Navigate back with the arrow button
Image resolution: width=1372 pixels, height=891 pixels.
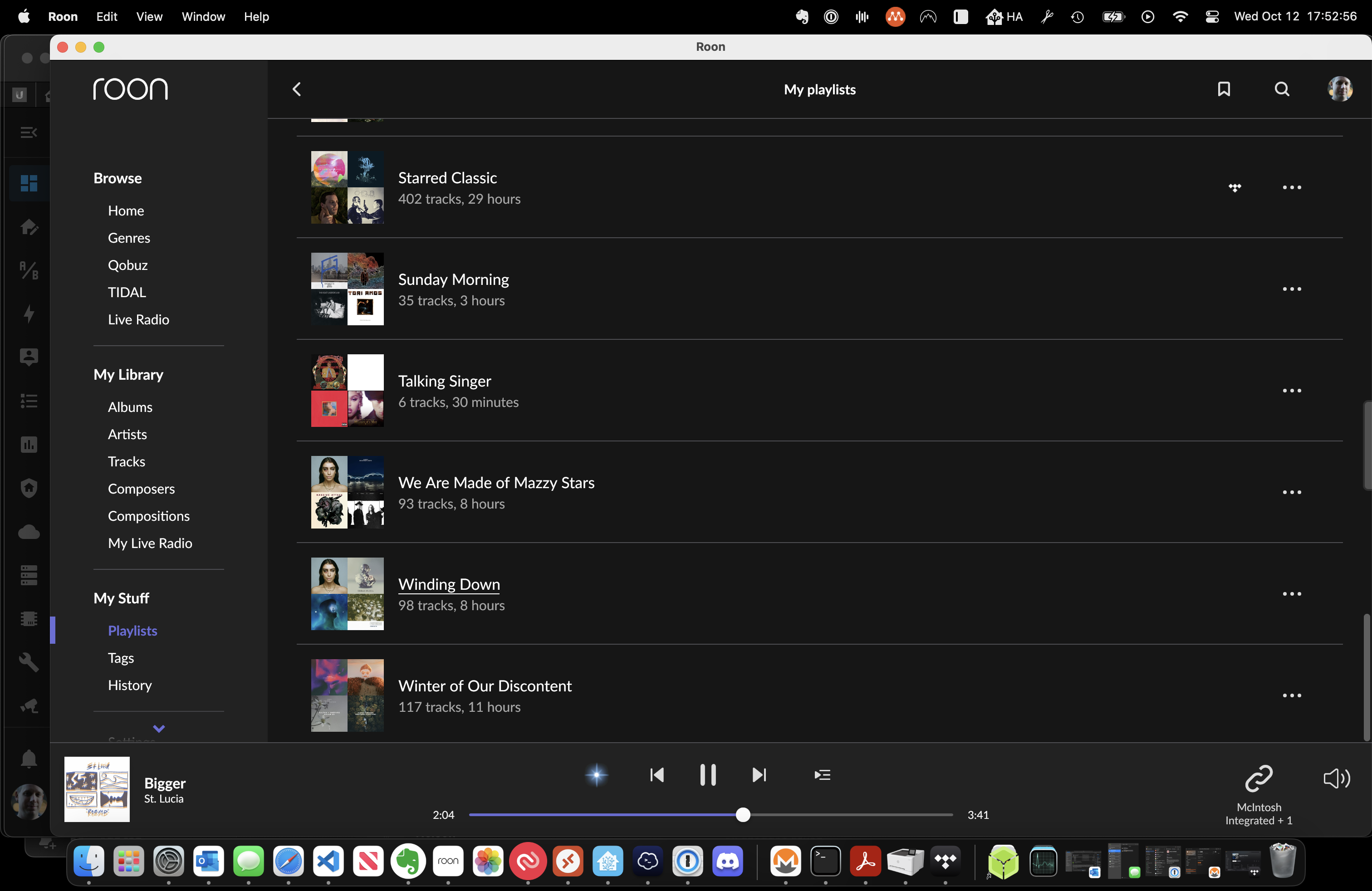click(296, 89)
